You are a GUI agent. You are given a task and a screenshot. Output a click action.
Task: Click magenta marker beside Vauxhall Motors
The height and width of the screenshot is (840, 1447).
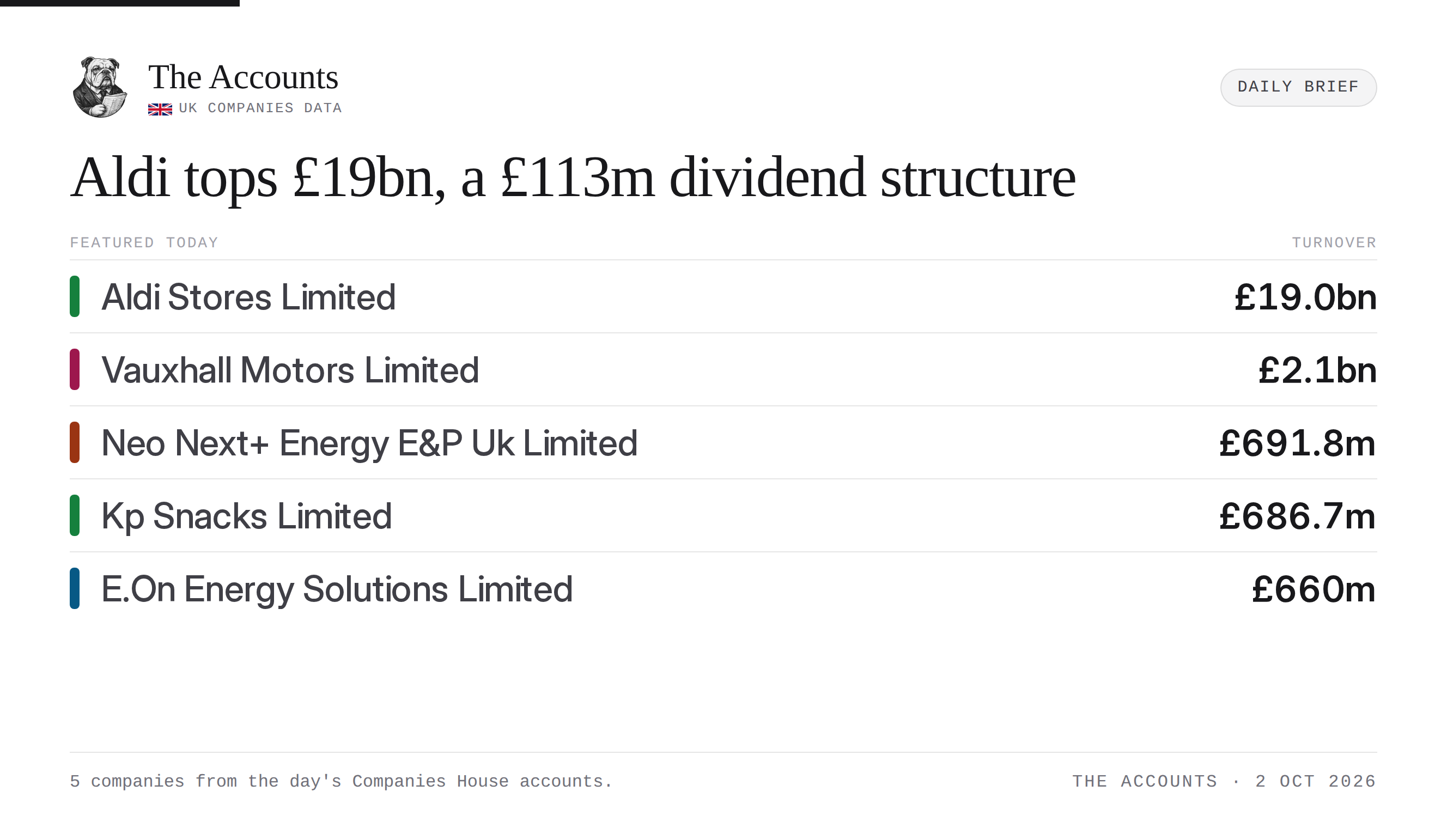click(75, 369)
